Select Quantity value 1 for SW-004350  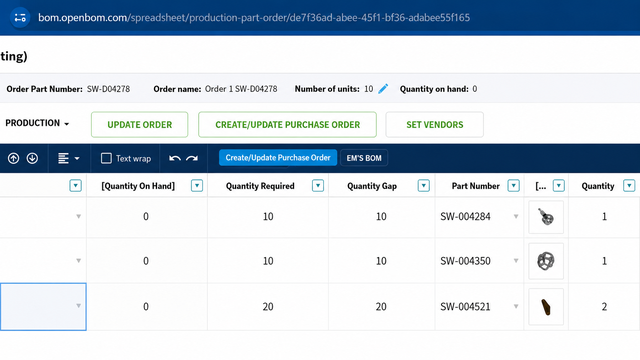click(604, 261)
